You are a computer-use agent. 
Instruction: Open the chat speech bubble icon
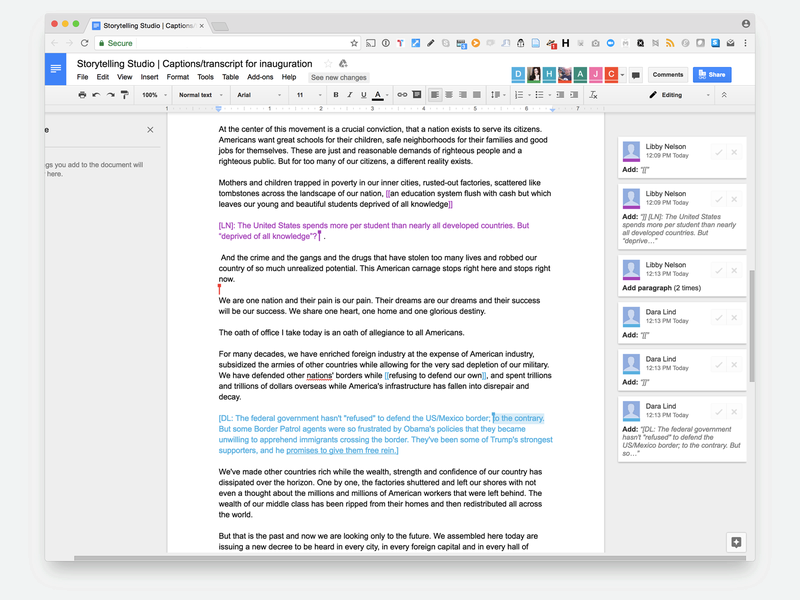[636, 75]
